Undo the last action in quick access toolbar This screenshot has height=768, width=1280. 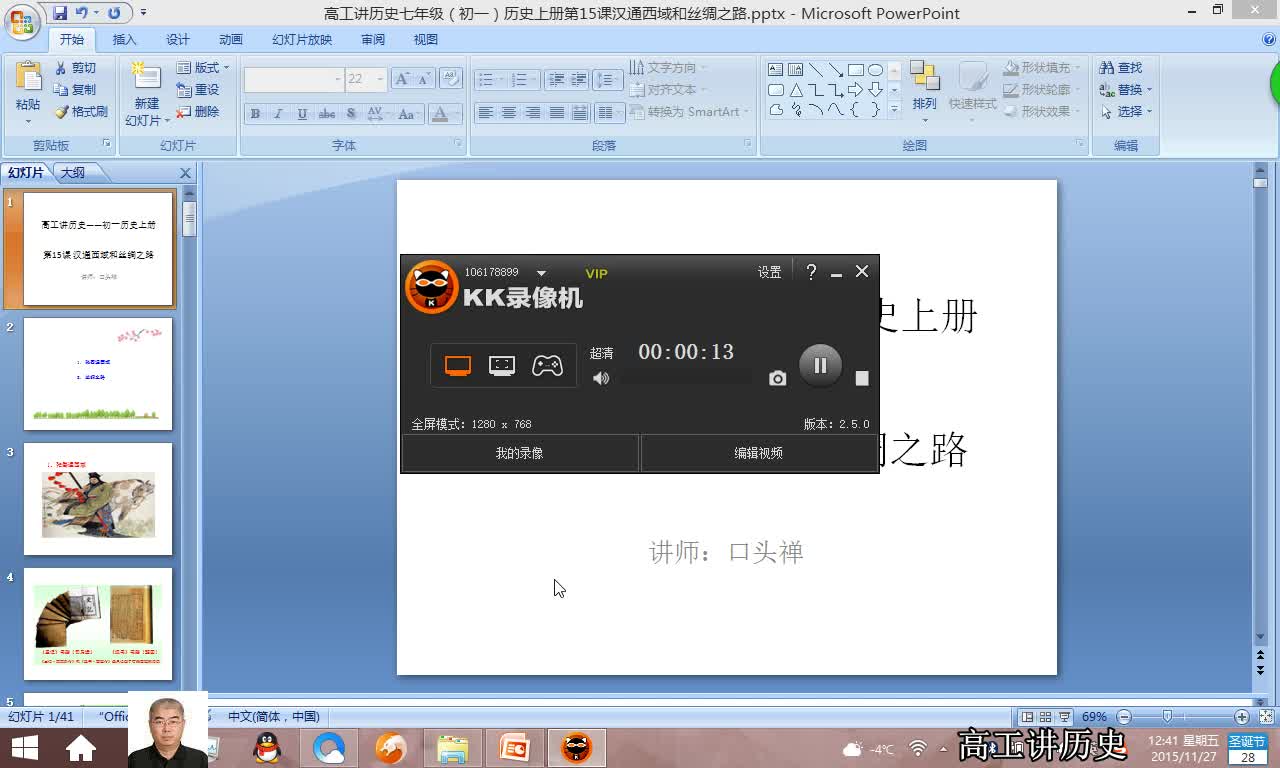(83, 13)
